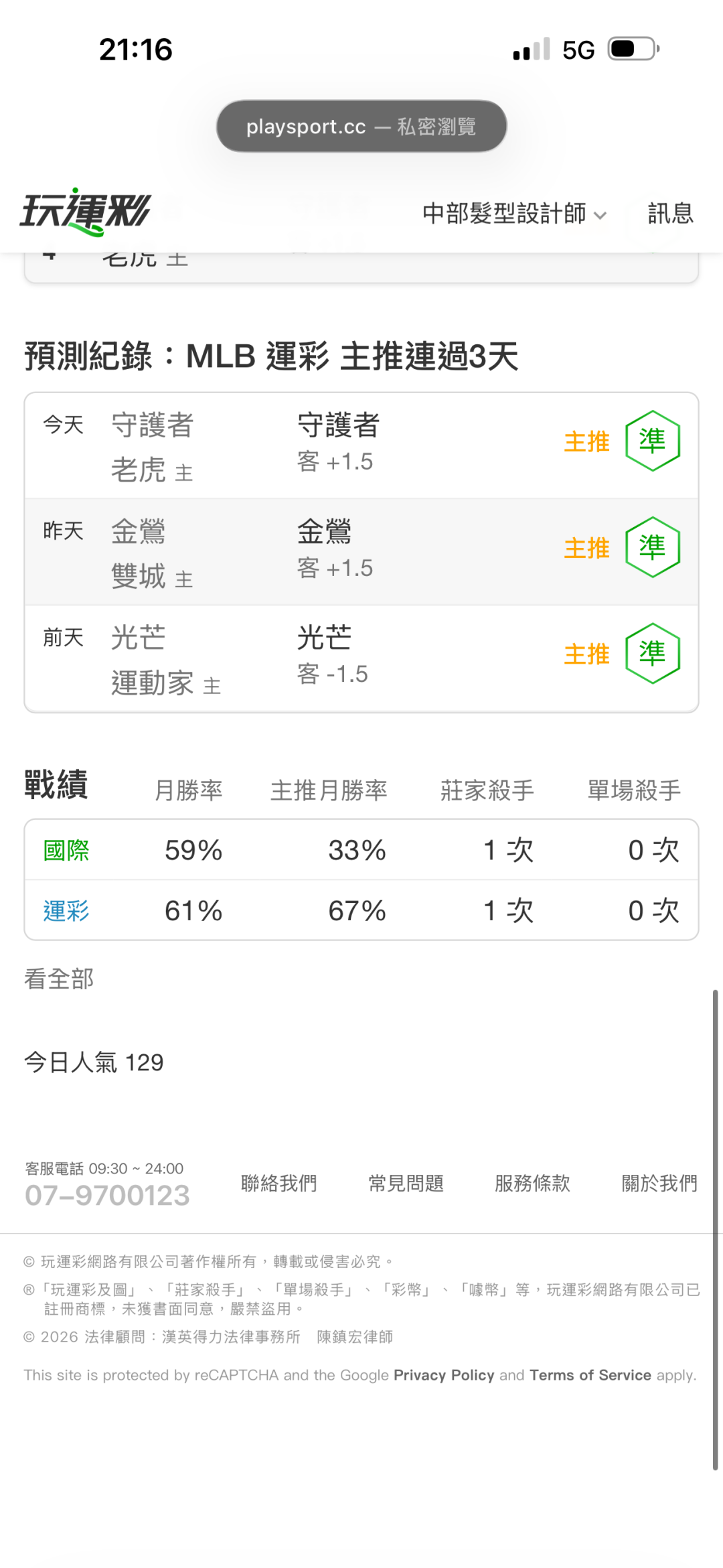Open the 常見問題 footer link
The height and width of the screenshot is (1568, 723).
(406, 1184)
